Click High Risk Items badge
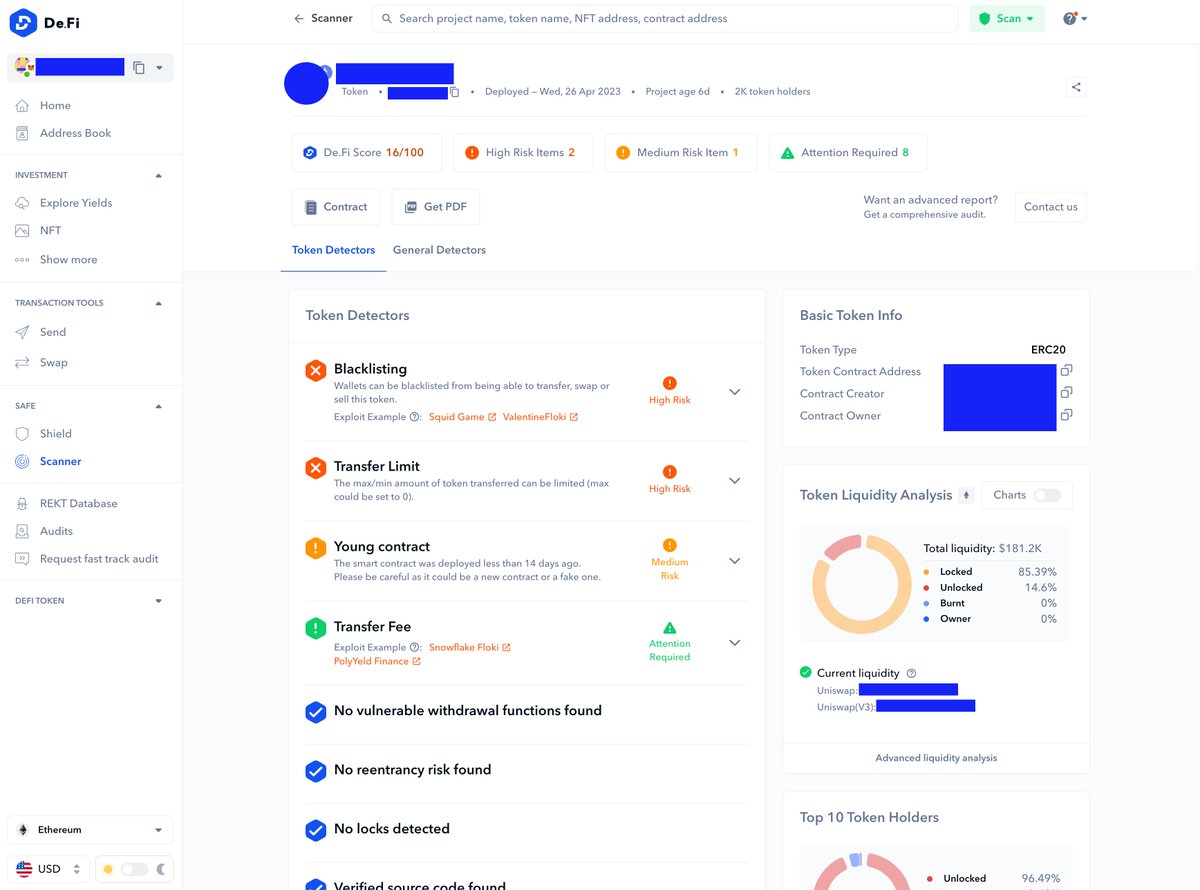The height and width of the screenshot is (890, 1200). tap(523, 153)
